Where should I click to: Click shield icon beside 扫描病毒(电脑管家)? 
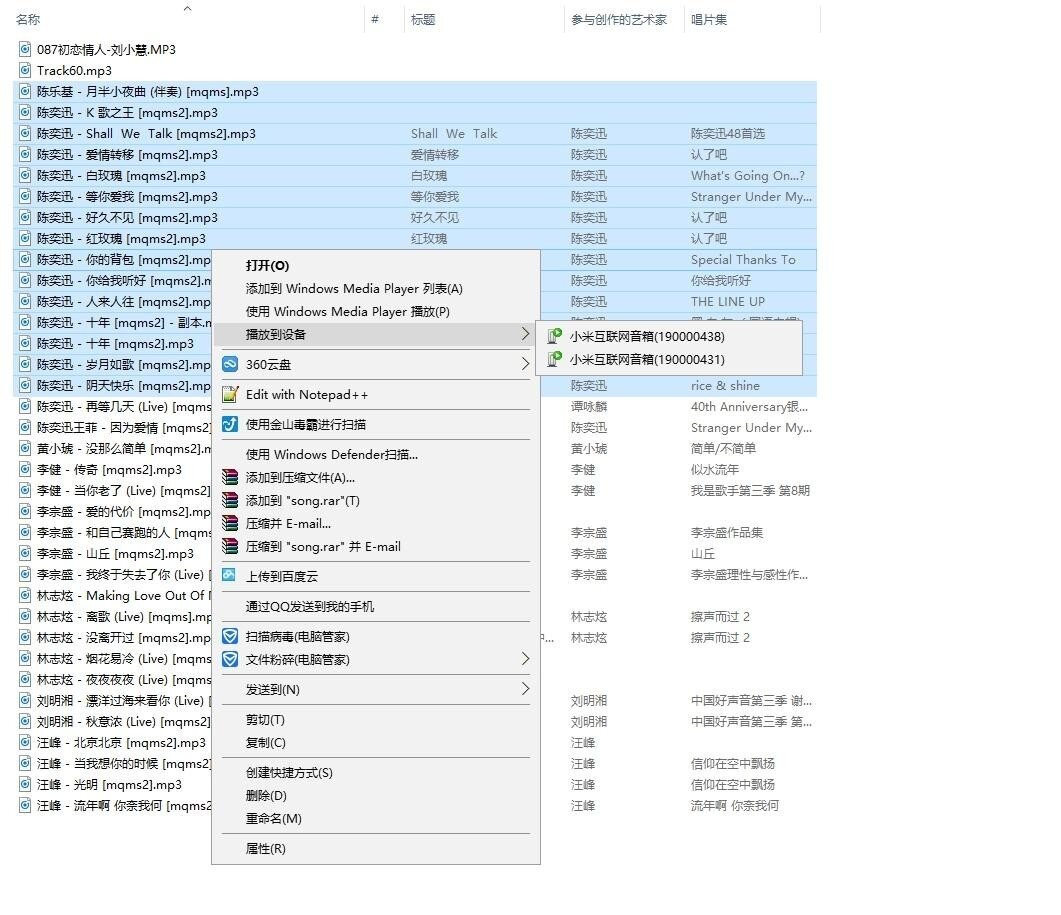(230, 636)
